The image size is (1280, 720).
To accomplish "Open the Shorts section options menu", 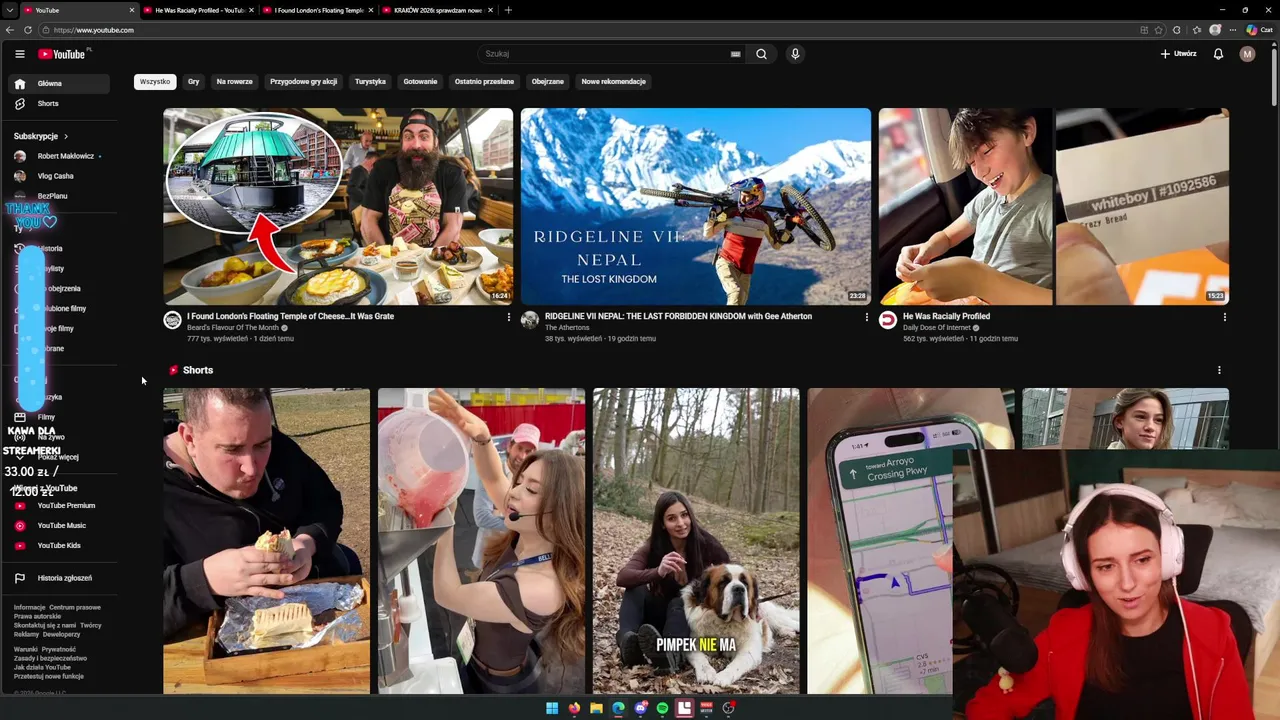I will pyautogui.click(x=1219, y=370).
